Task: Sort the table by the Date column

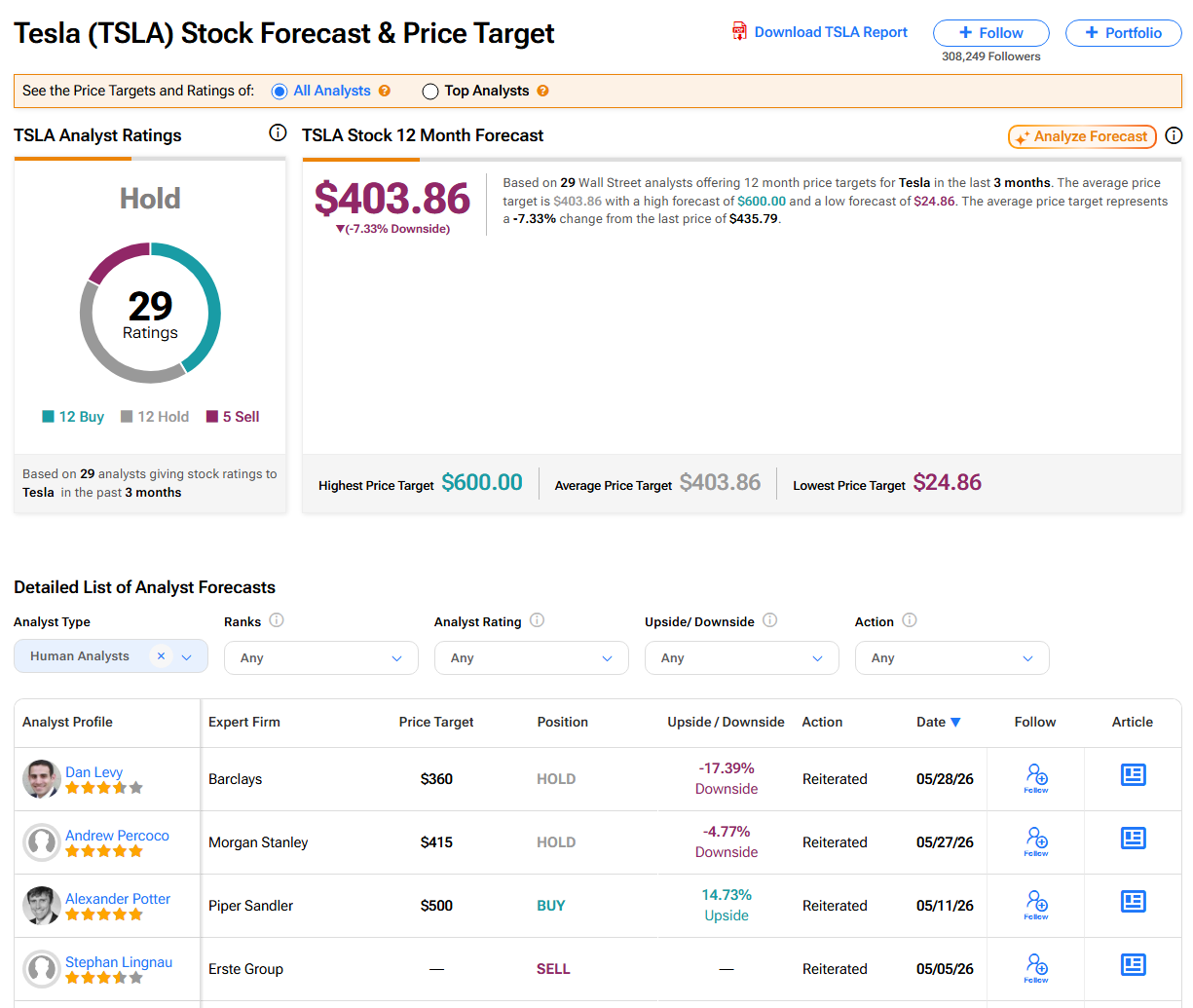Action: click(938, 722)
